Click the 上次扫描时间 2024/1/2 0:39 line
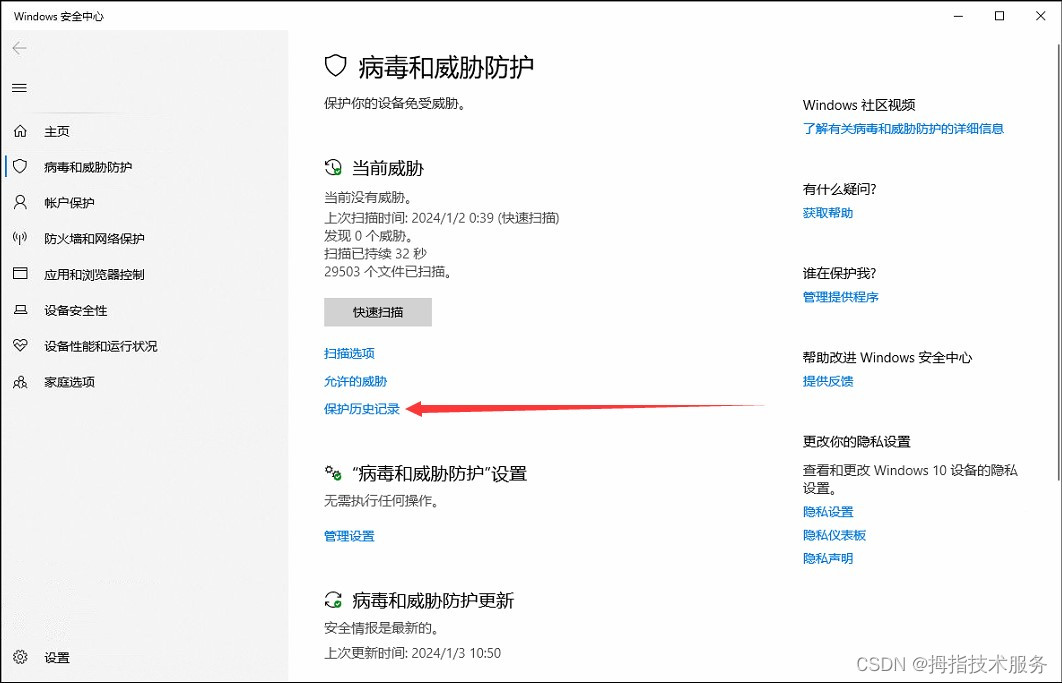This screenshot has width=1062, height=683. 442,218
